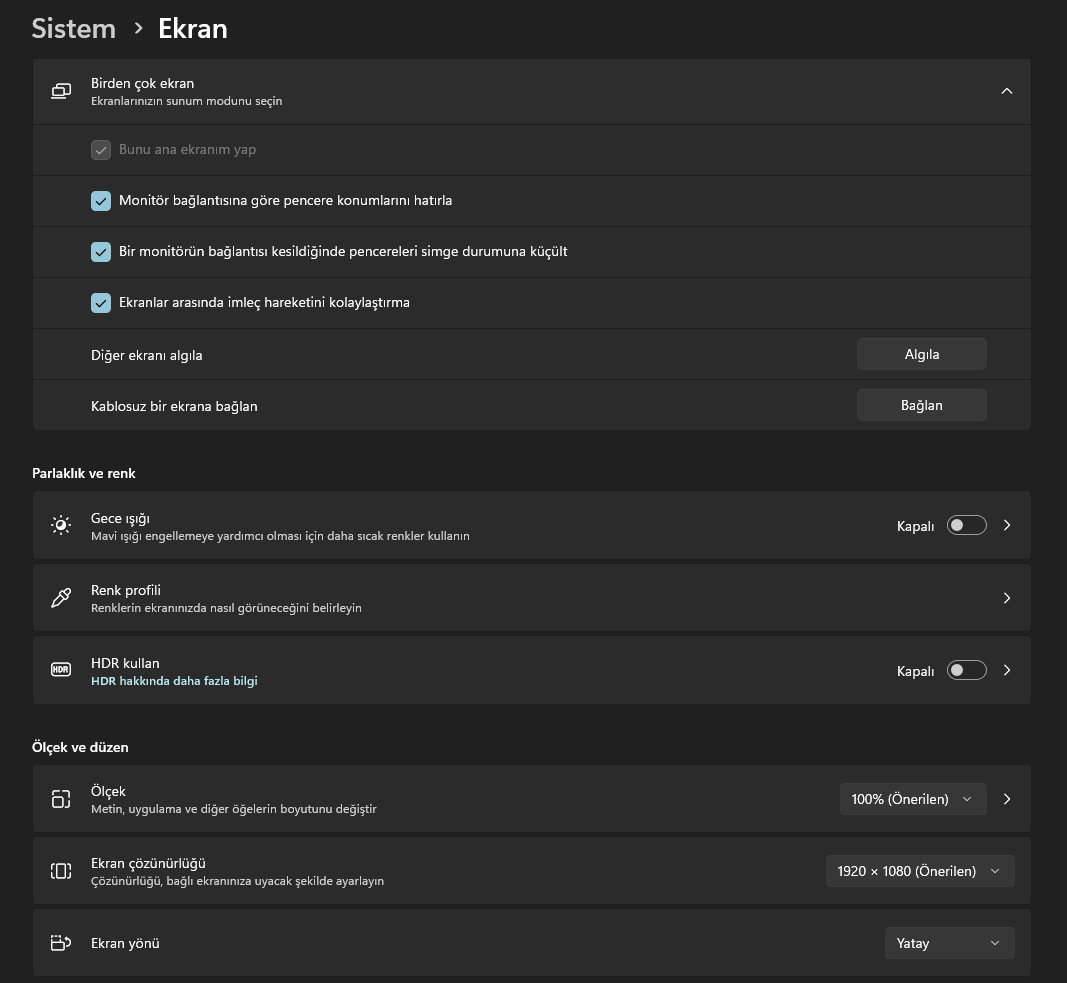
Task: Uncheck minimize windows when monitor disconnects
Action: click(x=101, y=252)
